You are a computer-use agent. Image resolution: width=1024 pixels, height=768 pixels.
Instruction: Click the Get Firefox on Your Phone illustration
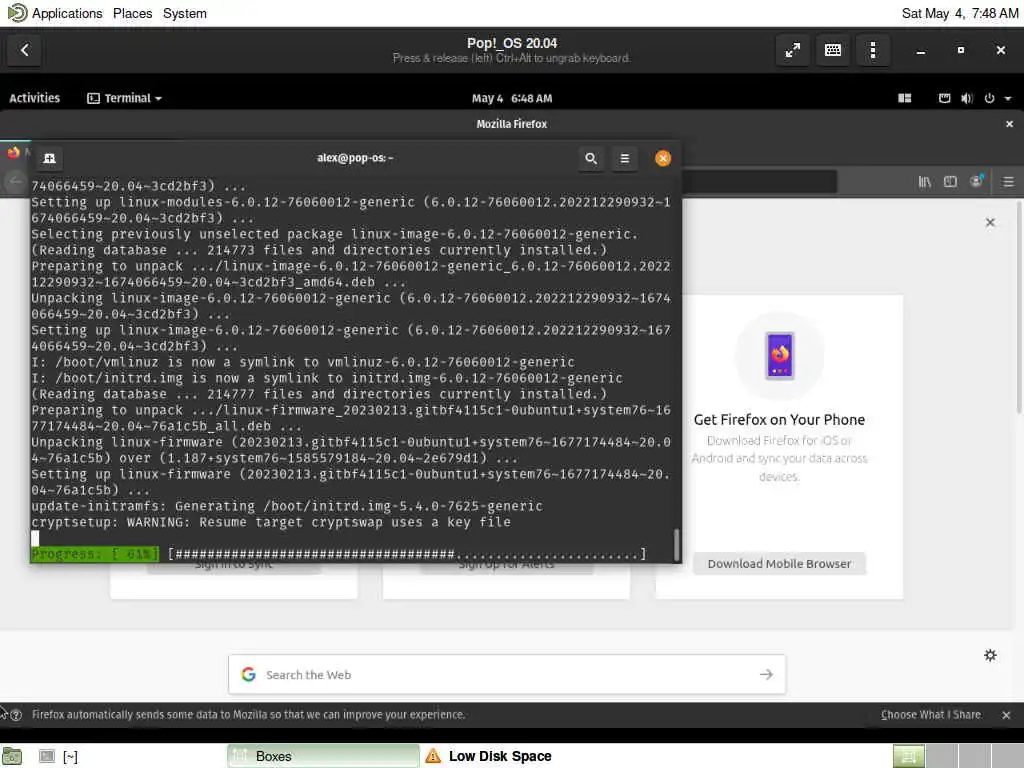tap(779, 356)
